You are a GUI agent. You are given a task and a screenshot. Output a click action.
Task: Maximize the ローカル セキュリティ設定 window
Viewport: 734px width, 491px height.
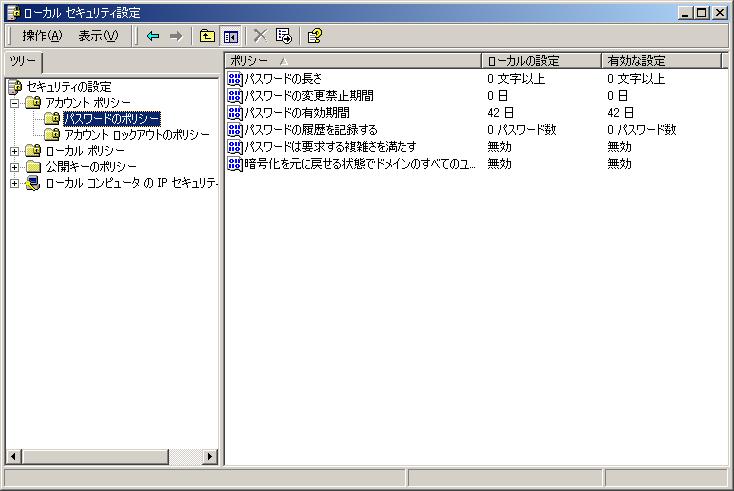click(701, 13)
